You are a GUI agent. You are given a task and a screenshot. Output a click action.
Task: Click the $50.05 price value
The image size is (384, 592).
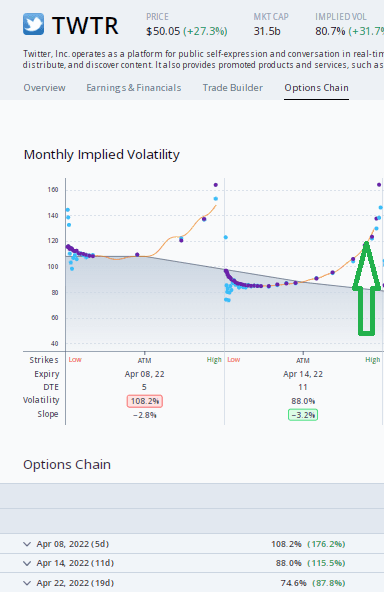pyautogui.click(x=163, y=31)
